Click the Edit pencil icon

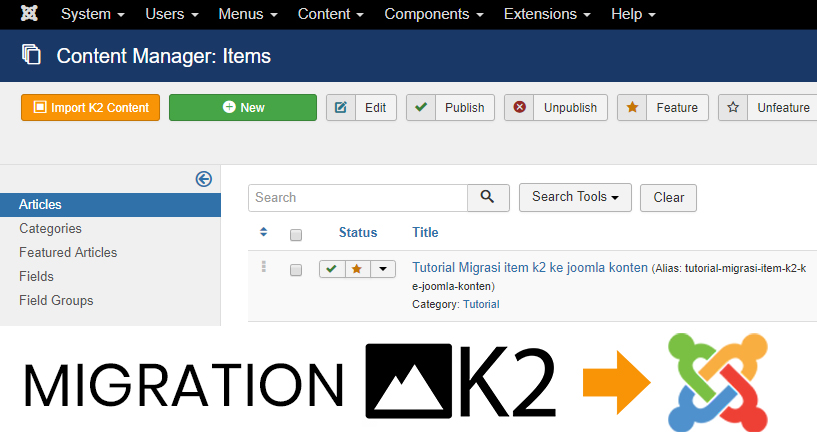341,107
